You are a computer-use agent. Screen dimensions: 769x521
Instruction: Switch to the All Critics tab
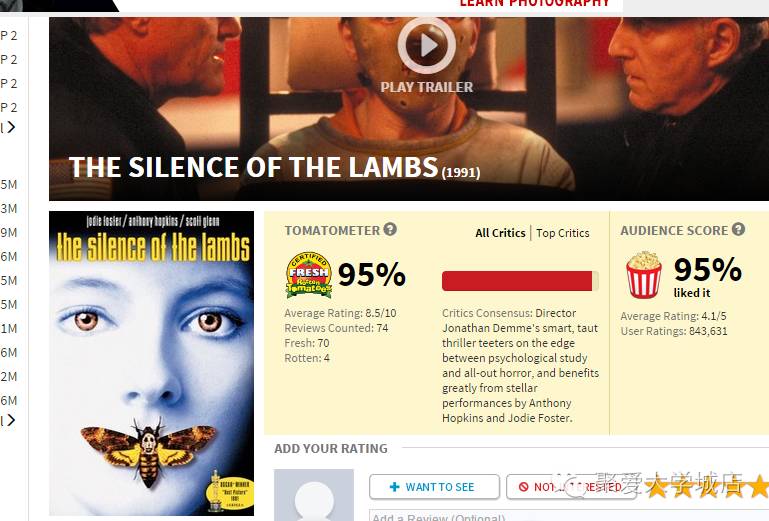[500, 233]
